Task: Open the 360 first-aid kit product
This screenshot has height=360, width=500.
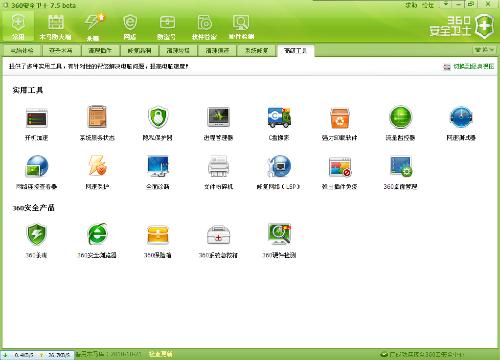Action: 218,241
